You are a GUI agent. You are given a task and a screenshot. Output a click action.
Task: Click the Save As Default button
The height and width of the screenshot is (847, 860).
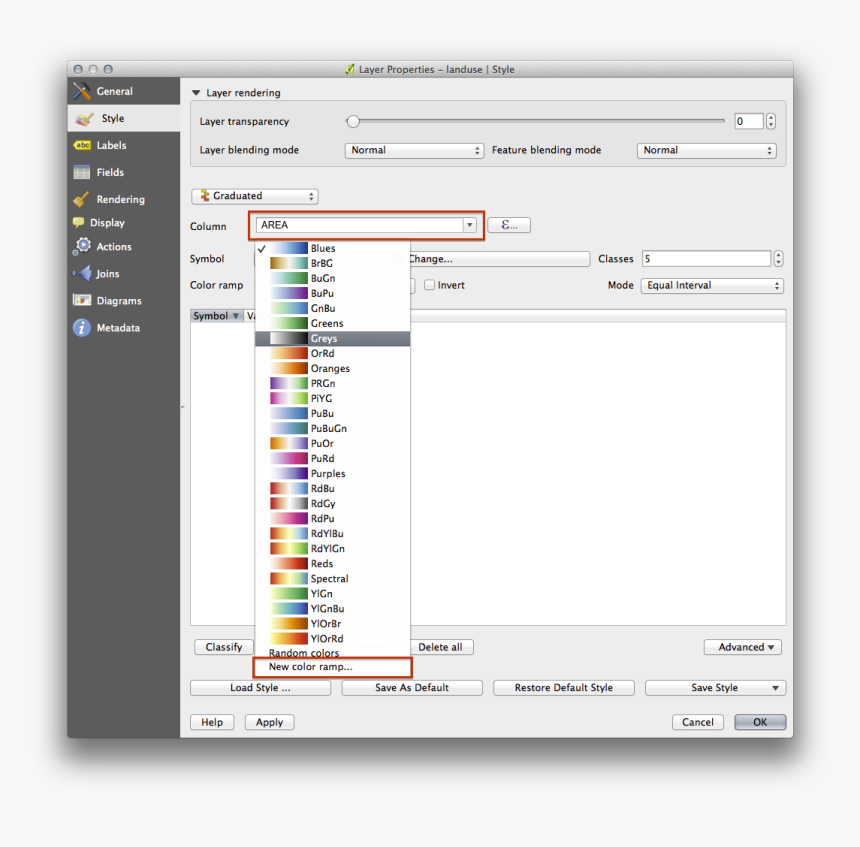click(x=412, y=688)
